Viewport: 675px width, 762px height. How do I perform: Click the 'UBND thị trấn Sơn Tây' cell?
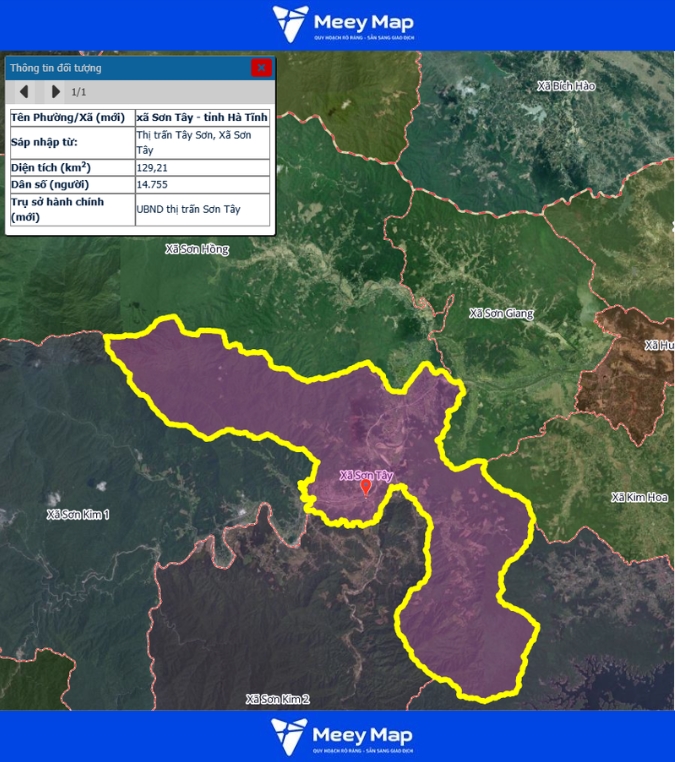tap(202, 210)
